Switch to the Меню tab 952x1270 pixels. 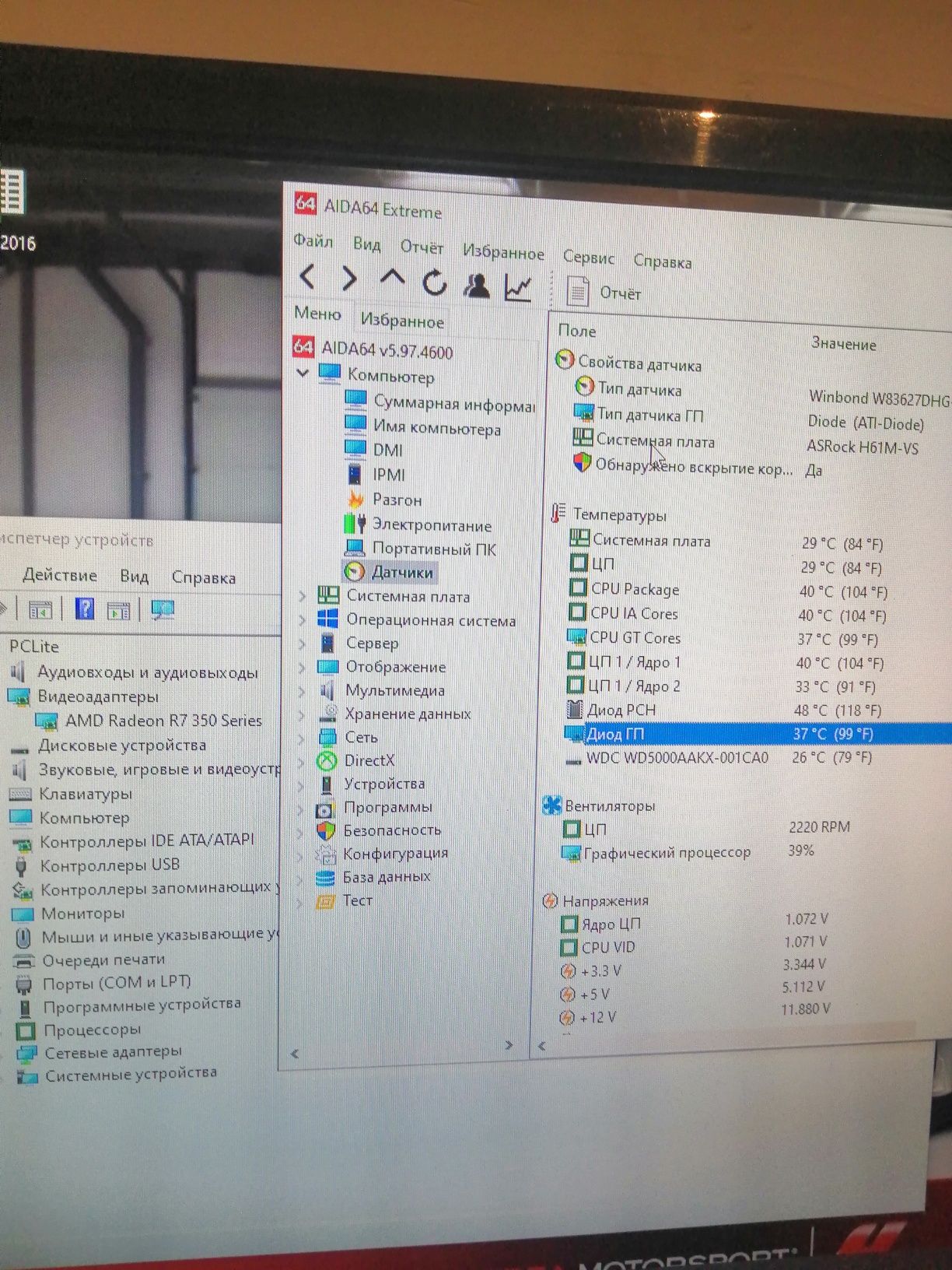click(317, 314)
